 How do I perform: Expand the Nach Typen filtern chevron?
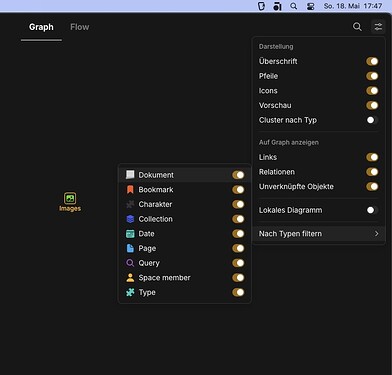(376, 234)
